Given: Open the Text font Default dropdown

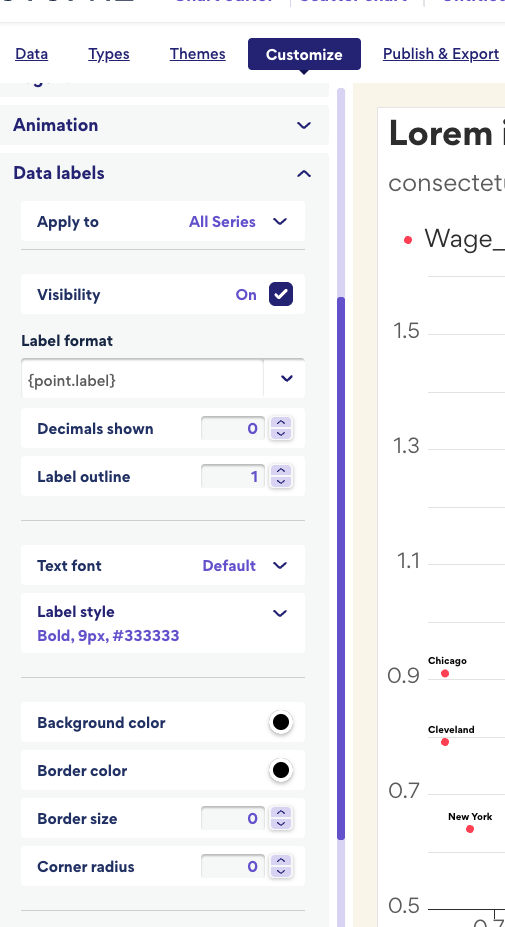Looking at the screenshot, I should (163, 565).
